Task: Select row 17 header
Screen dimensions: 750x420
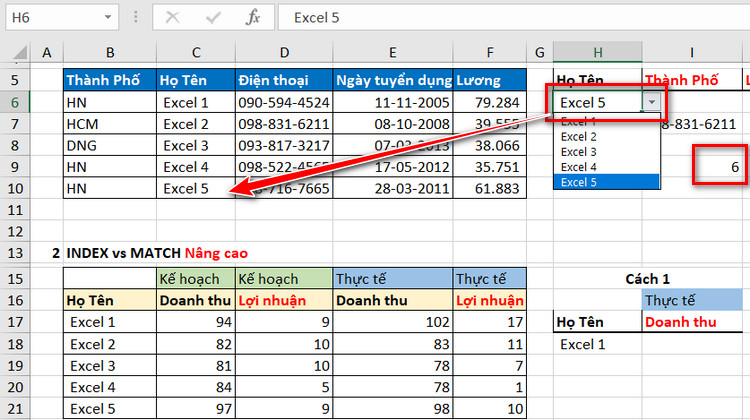Action: [15, 322]
